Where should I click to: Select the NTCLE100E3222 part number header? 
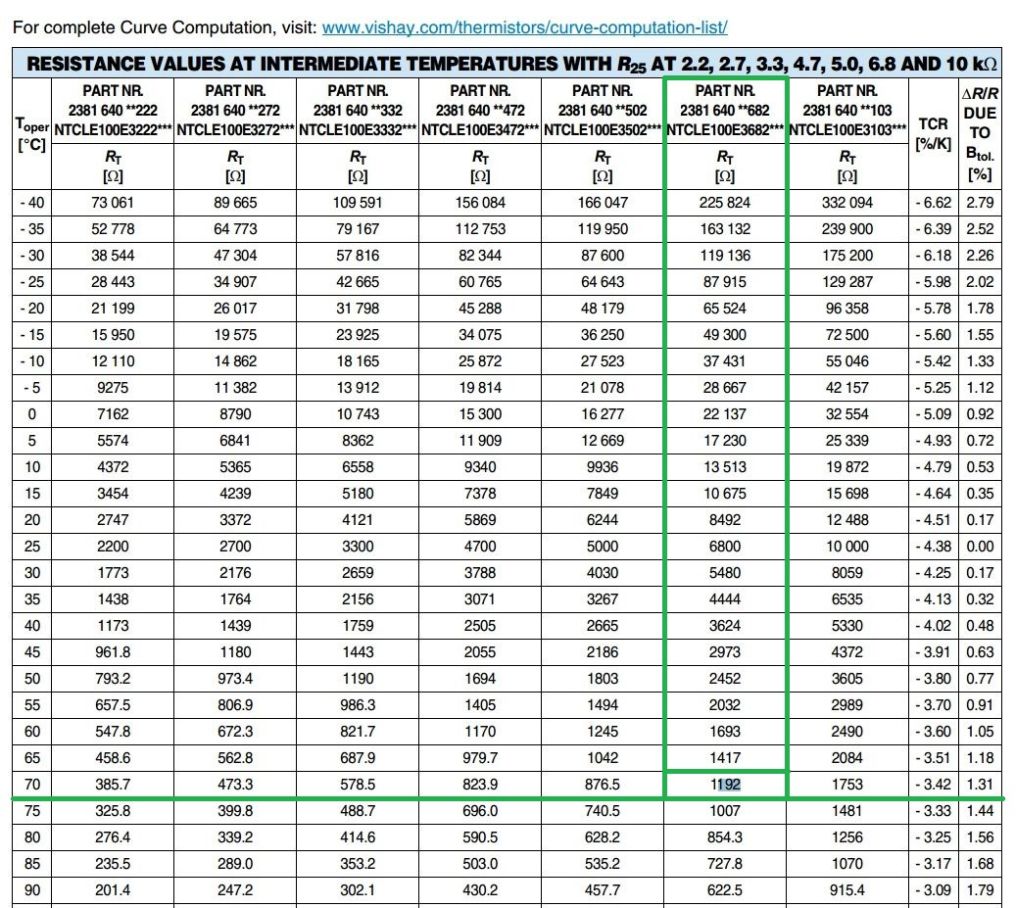[113, 129]
